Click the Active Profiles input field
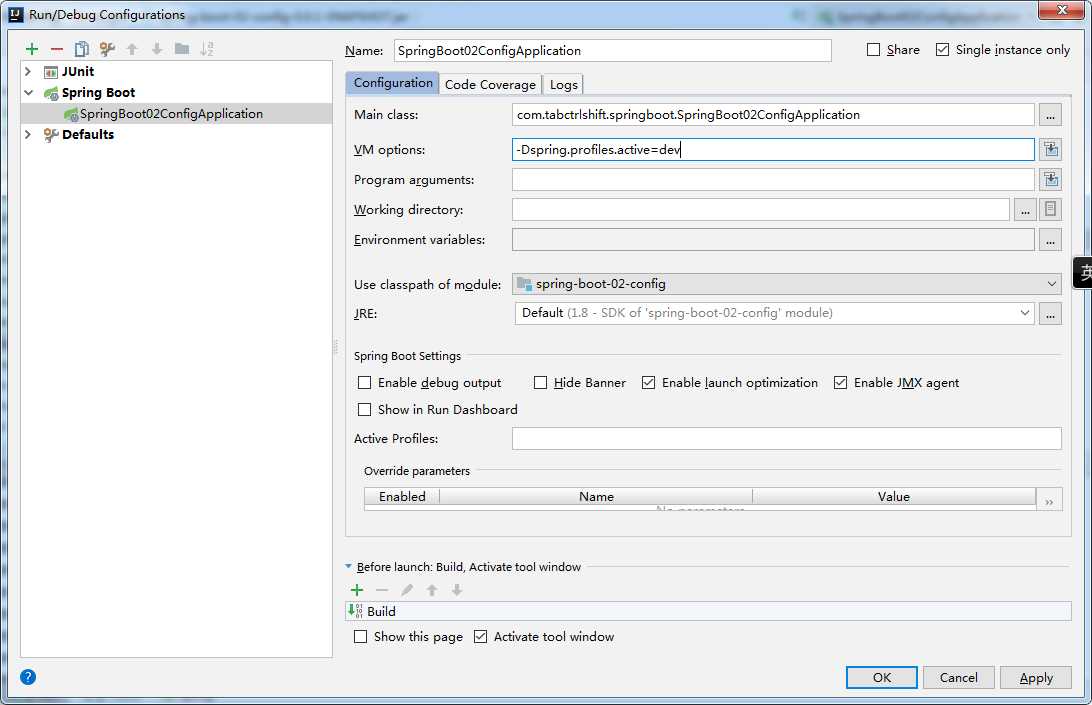This screenshot has width=1092, height=705. 786,439
